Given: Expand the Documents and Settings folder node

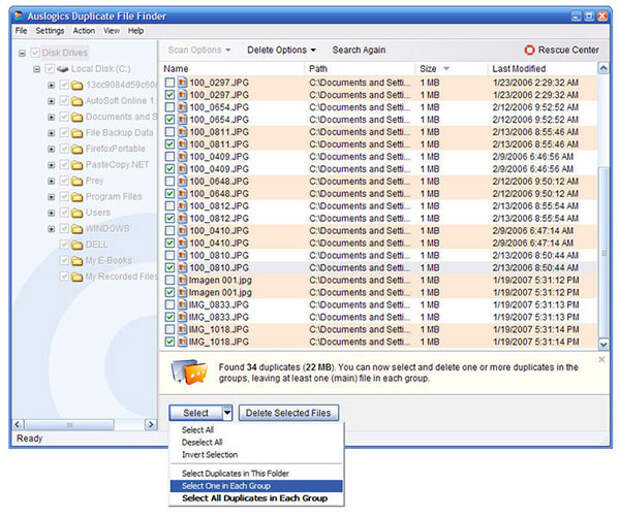Looking at the screenshot, I should click(51, 117).
